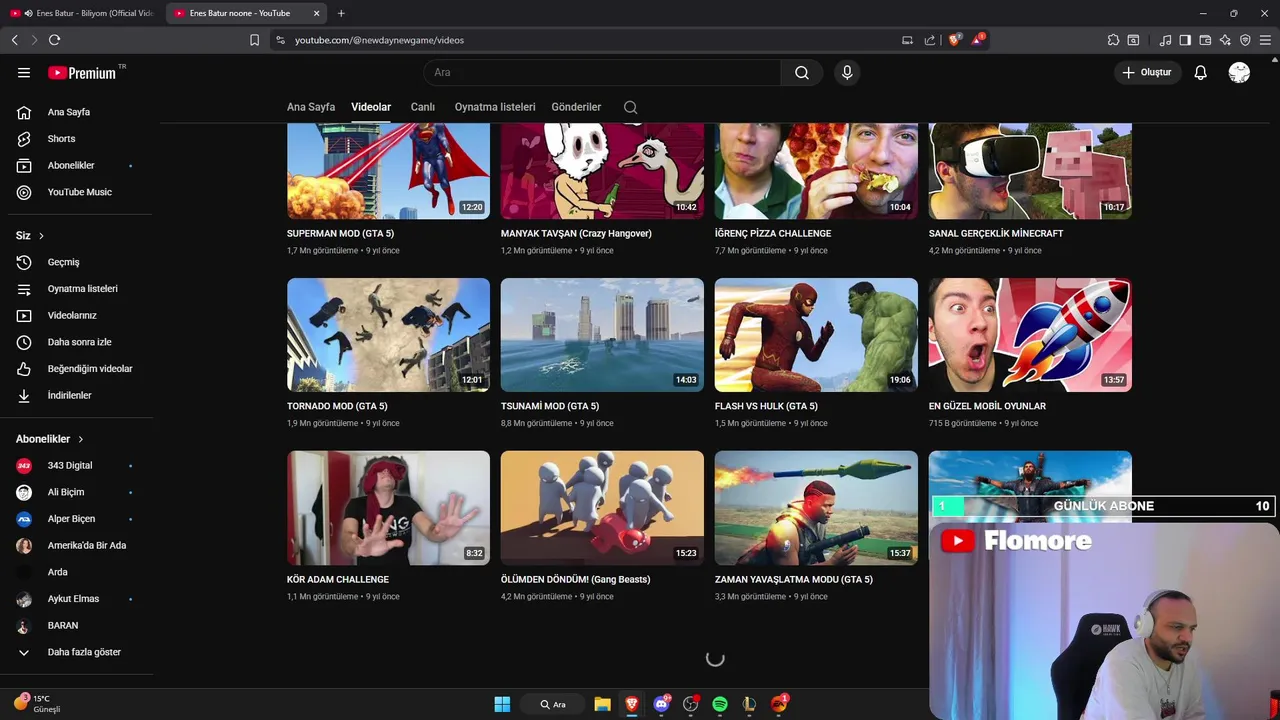
Task: Open File Explorer from taskbar
Action: pos(602,704)
